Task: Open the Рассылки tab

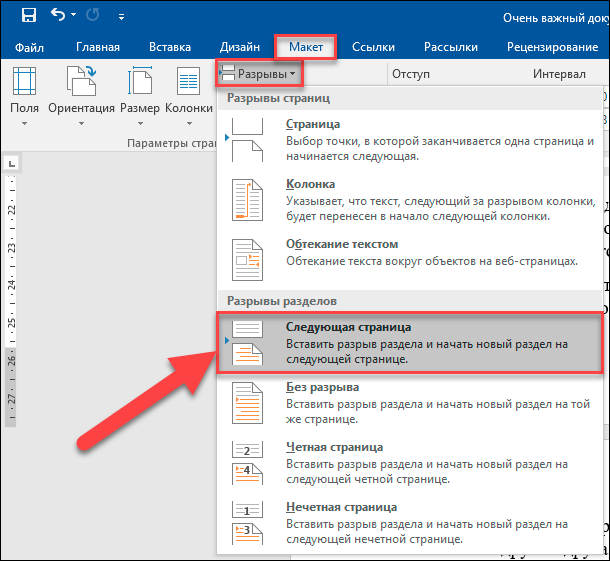Action: 450,47
